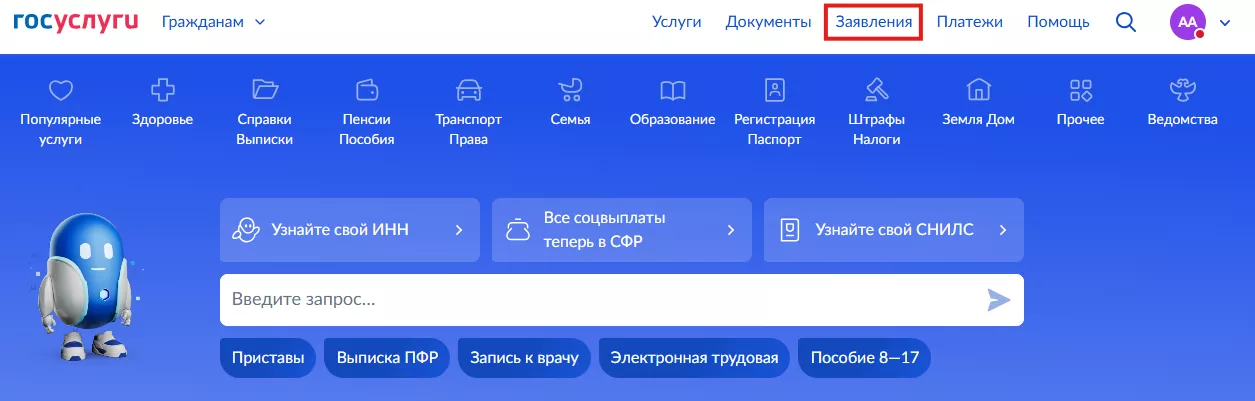Open the Узнайте свой СНИЛС card
The width and height of the screenshot is (1255, 401).
pos(894,230)
